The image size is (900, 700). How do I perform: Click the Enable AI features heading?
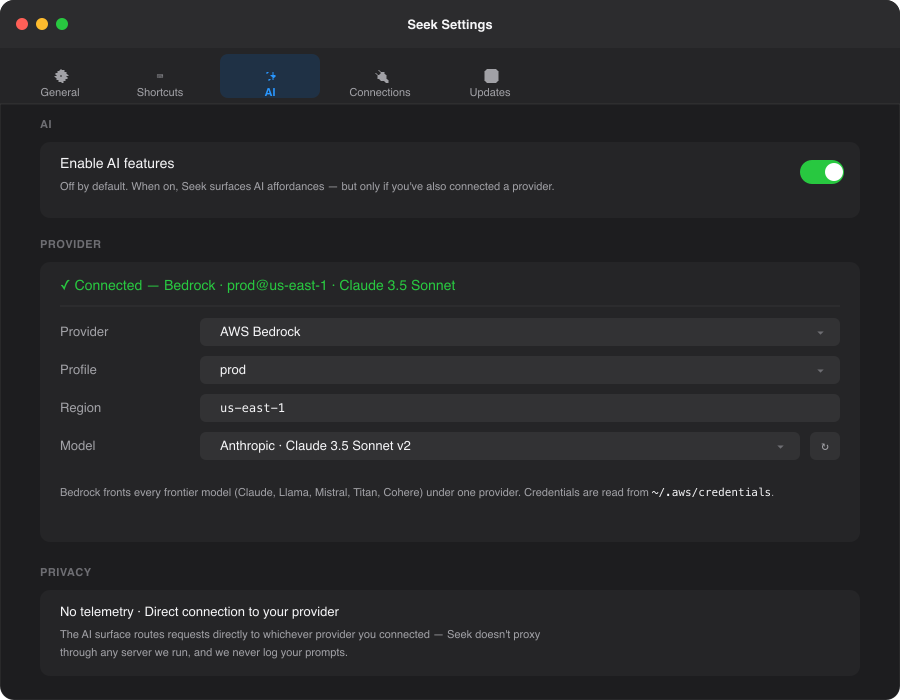tap(117, 164)
